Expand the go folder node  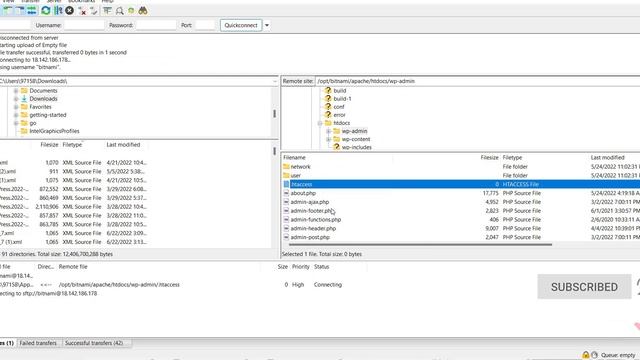[x=16, y=123]
